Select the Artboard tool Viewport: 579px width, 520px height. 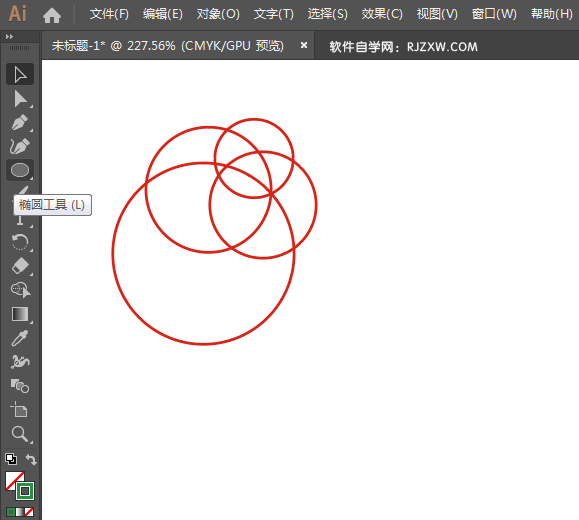[x=20, y=410]
